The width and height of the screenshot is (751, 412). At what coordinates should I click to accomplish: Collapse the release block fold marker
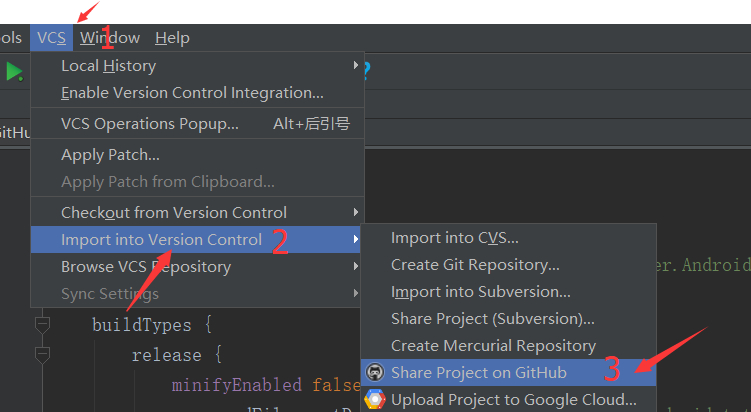tap(42, 354)
